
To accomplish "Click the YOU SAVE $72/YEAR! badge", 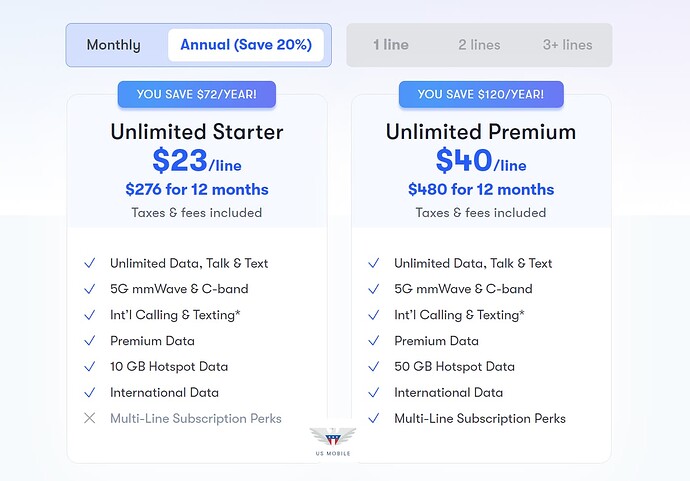I will (x=197, y=94).
